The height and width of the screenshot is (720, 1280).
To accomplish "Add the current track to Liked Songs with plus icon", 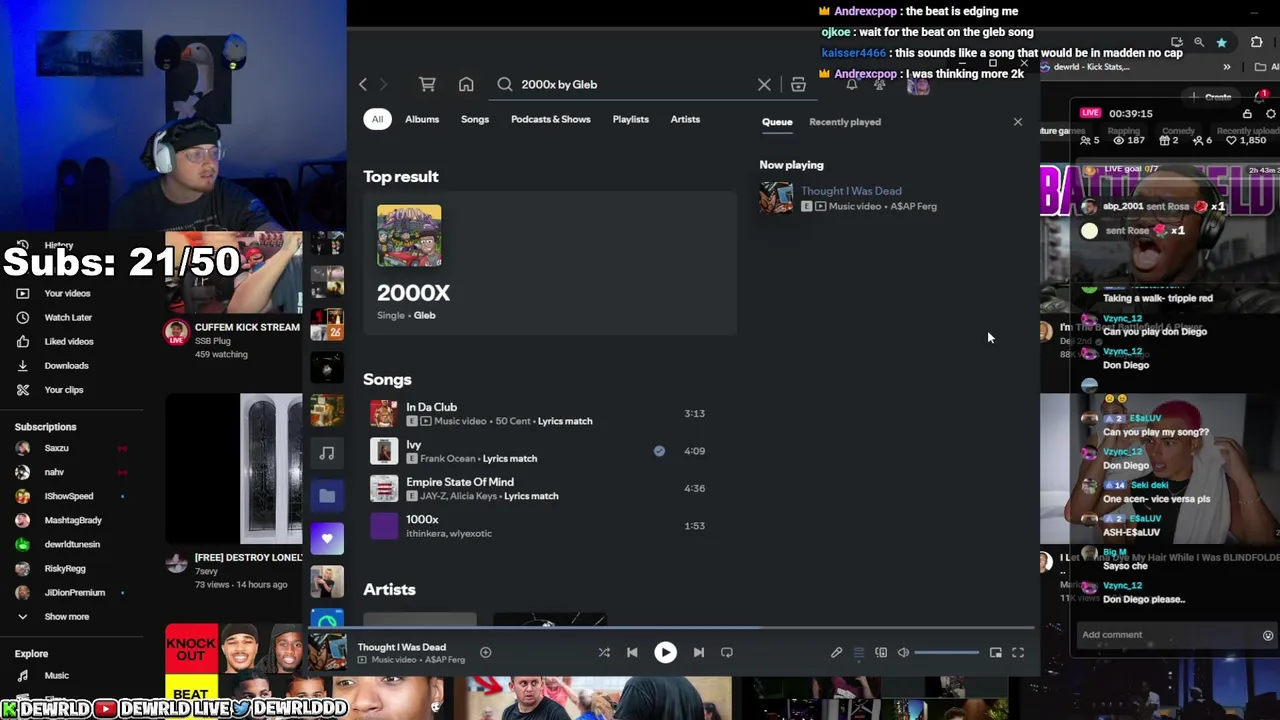I will coord(485,653).
